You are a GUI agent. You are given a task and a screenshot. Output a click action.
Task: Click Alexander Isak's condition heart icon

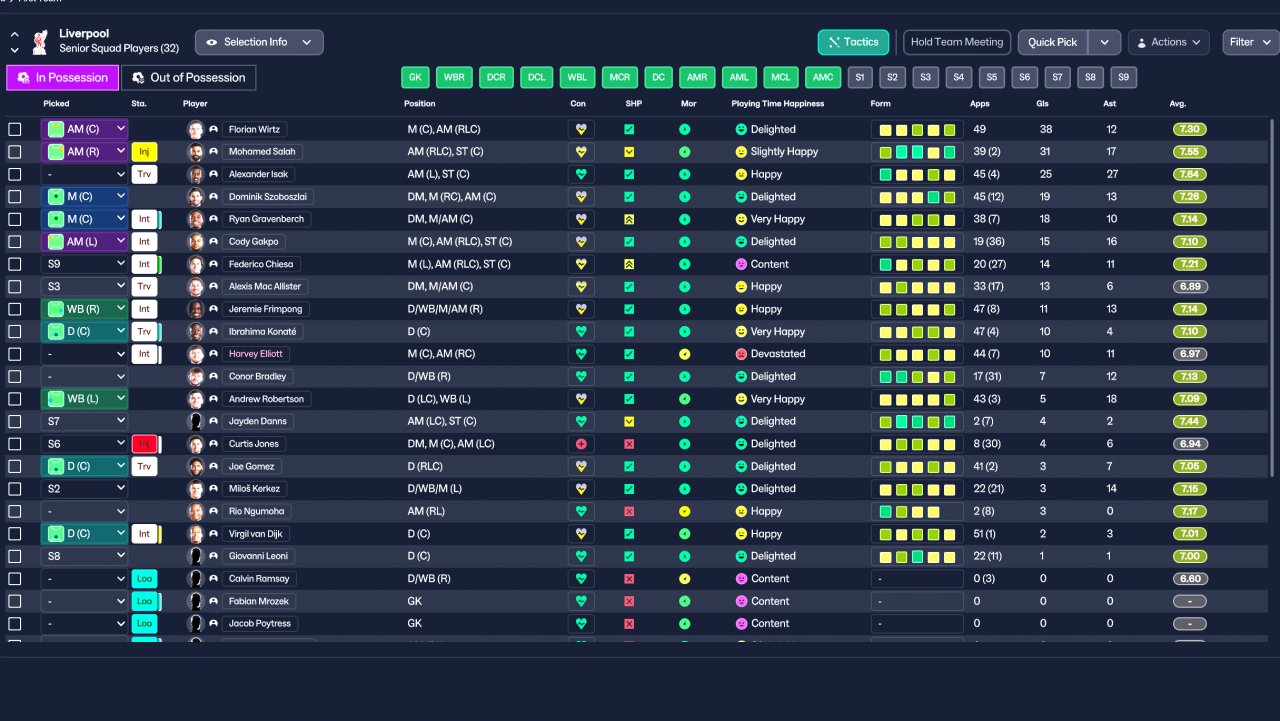[580, 174]
